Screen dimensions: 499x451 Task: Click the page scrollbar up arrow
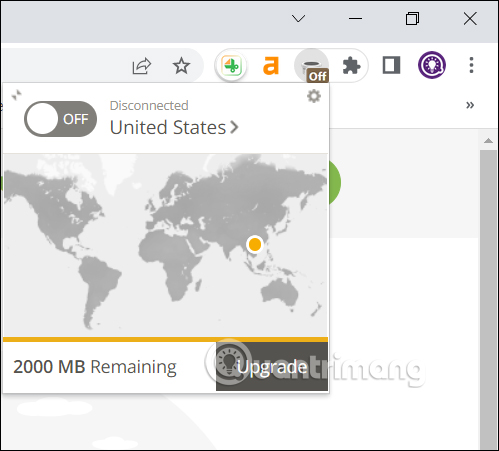pos(488,141)
